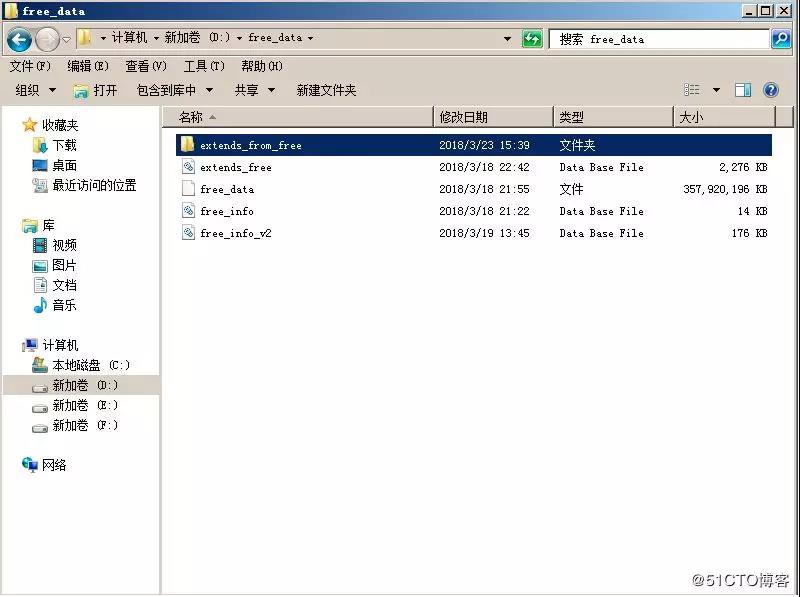Open view options dropdown arrow
The width and height of the screenshot is (800, 597).
pyautogui.click(x=716, y=90)
